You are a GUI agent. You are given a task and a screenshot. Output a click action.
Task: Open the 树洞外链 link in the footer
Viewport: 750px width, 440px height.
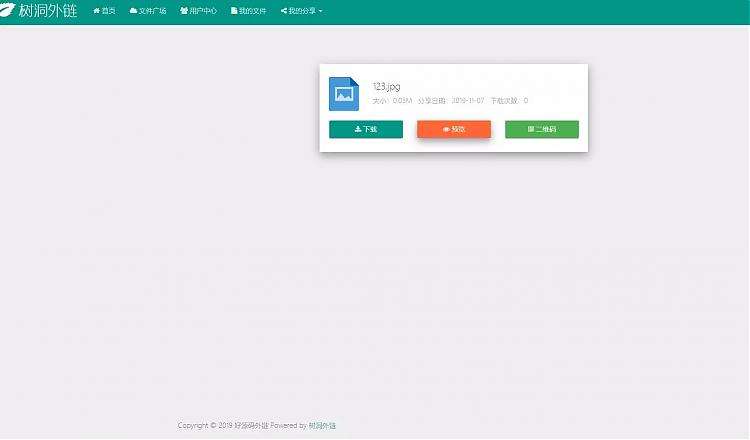tap(322, 425)
